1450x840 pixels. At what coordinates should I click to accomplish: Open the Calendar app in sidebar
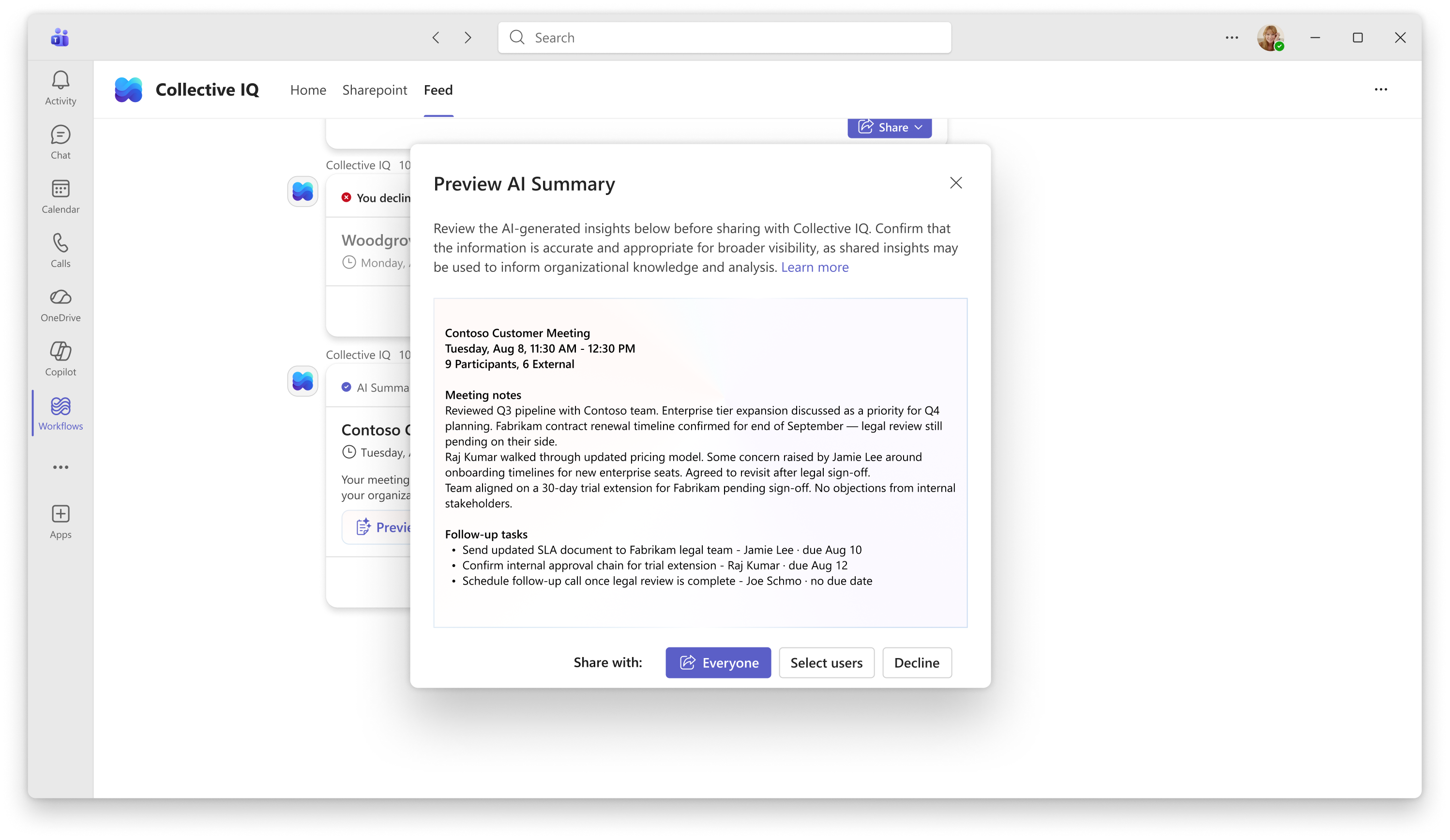point(60,196)
